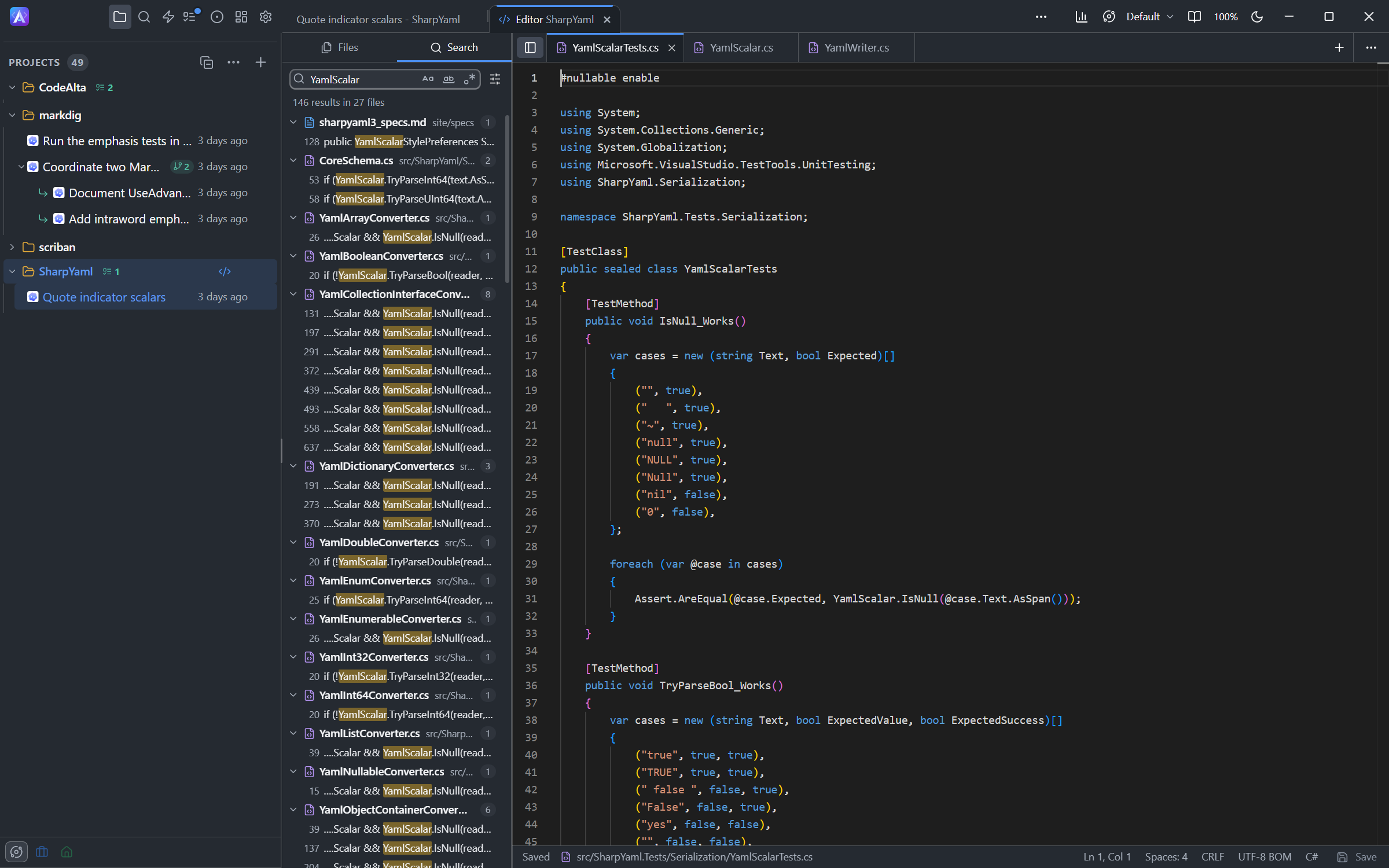Close the YamlScalarTests.cs tab
This screenshot has height=868, width=1389.
(x=672, y=48)
